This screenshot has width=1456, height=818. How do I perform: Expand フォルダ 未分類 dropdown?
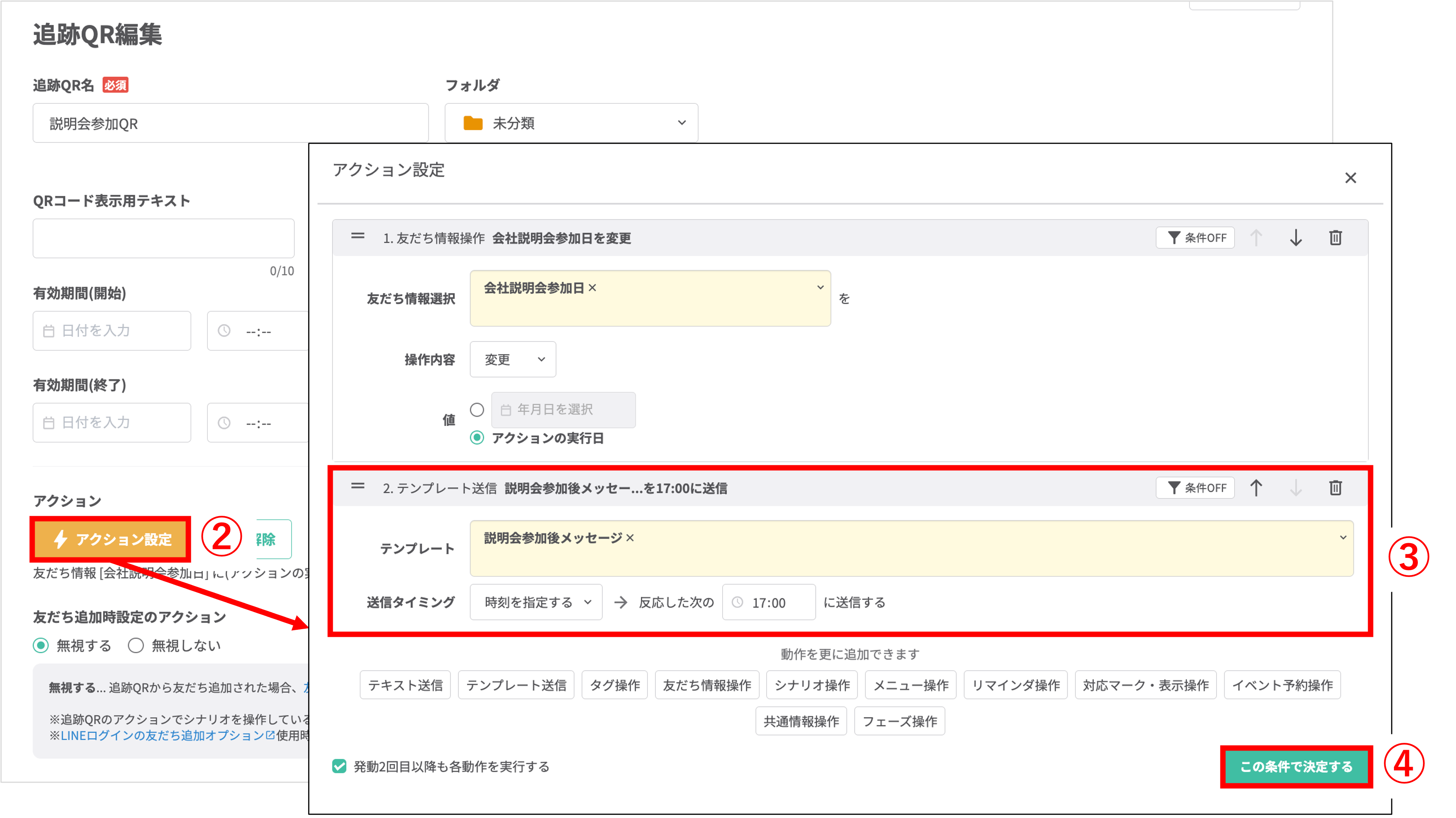pos(571,123)
